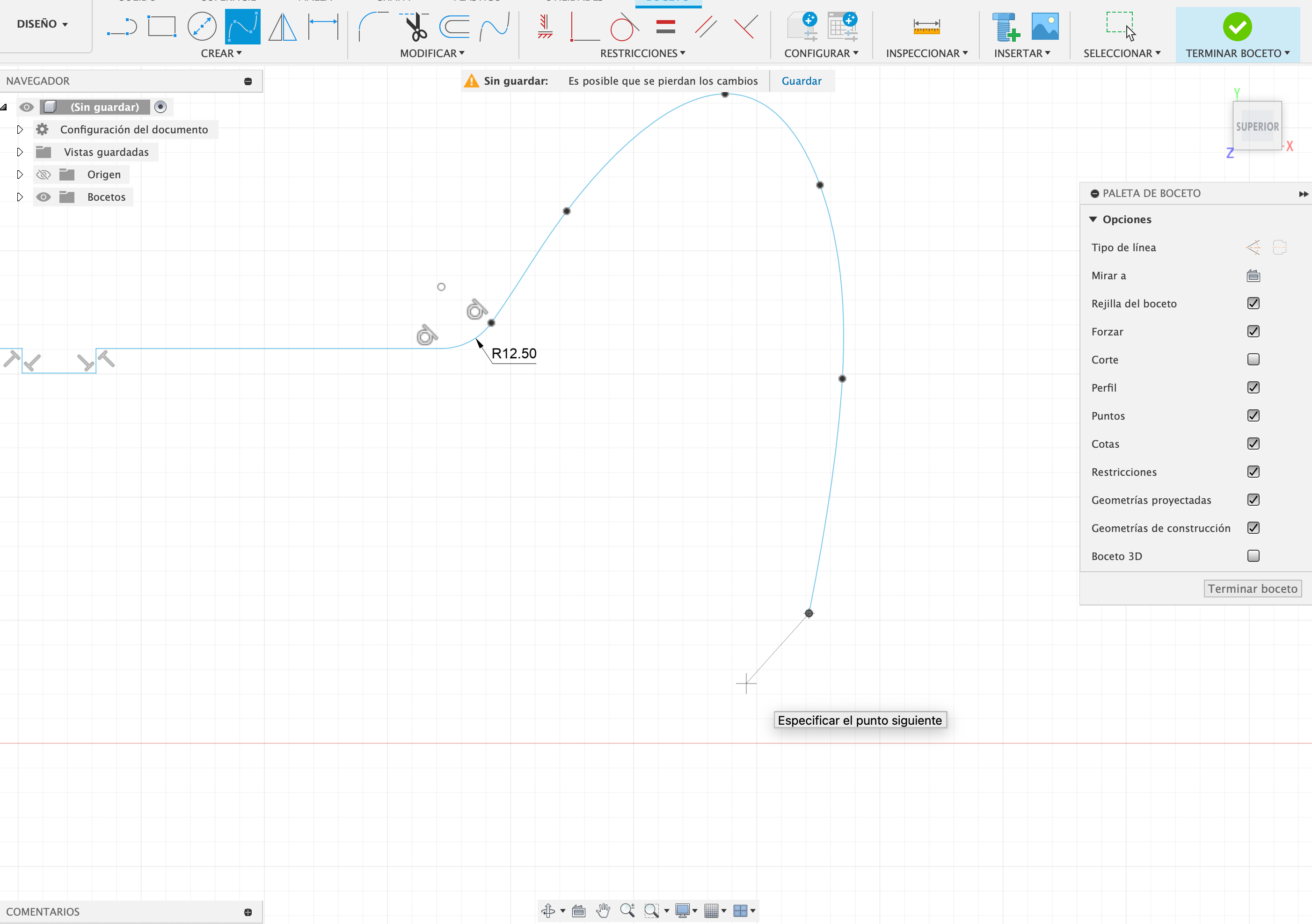The image size is (1312, 924).
Task: Enable the Boceto 3D checkbox
Action: (x=1253, y=556)
